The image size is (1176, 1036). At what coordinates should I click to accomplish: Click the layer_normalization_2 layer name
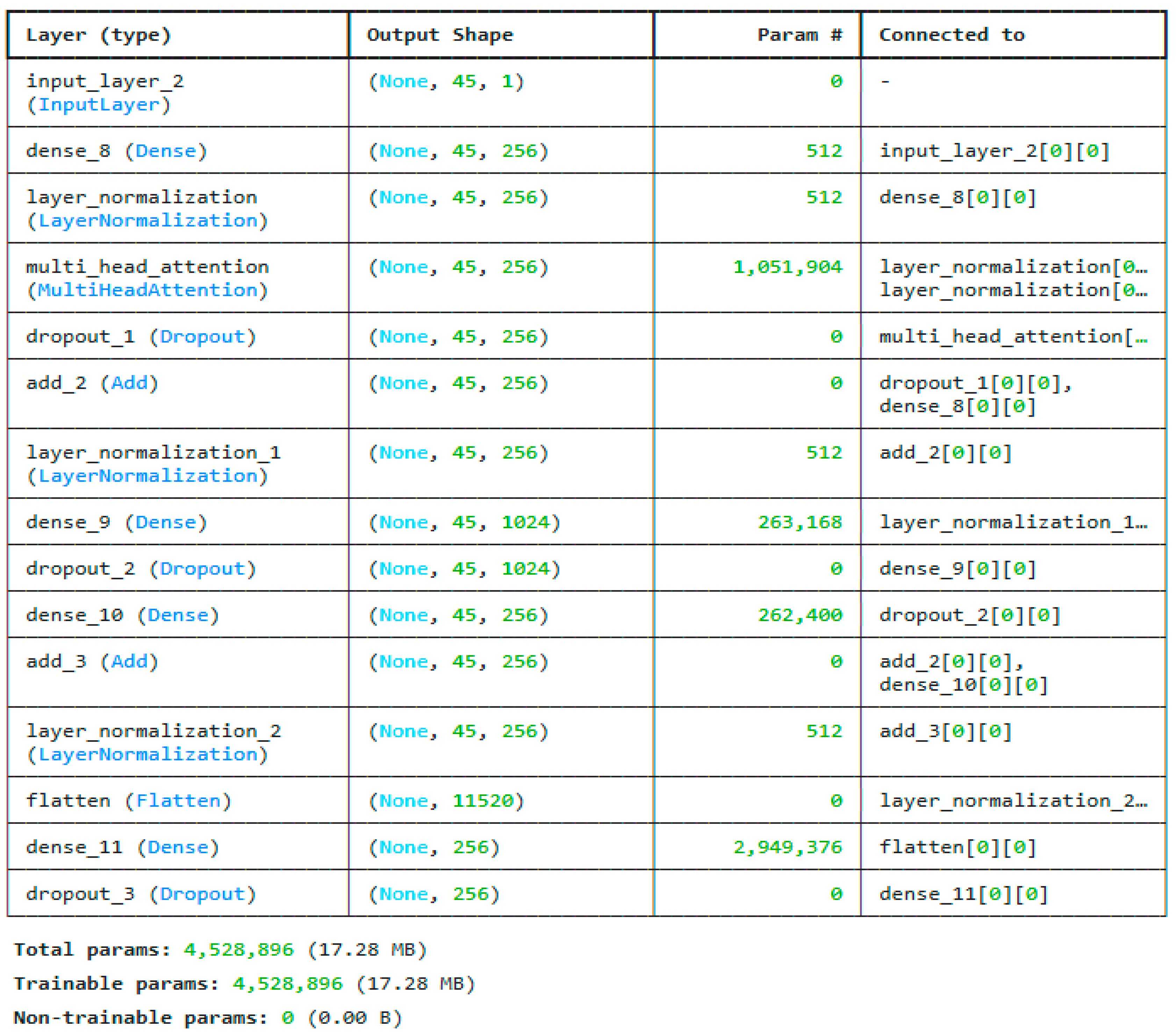153,731
